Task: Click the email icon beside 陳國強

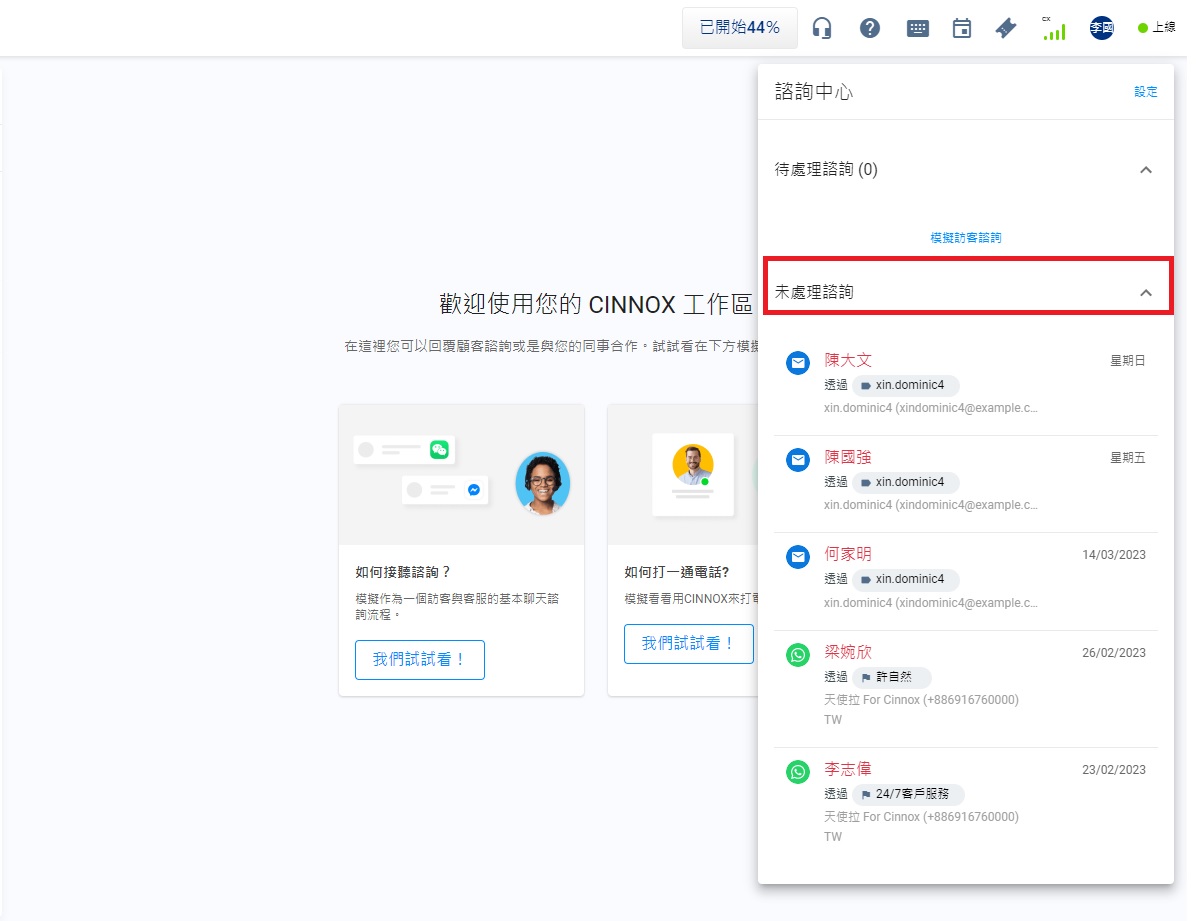Action: (797, 460)
